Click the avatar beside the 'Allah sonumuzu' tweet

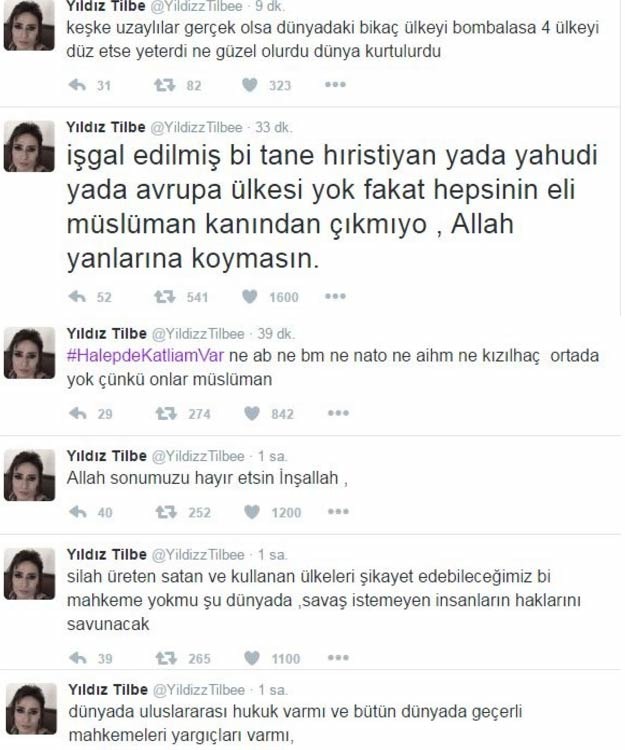(29, 475)
